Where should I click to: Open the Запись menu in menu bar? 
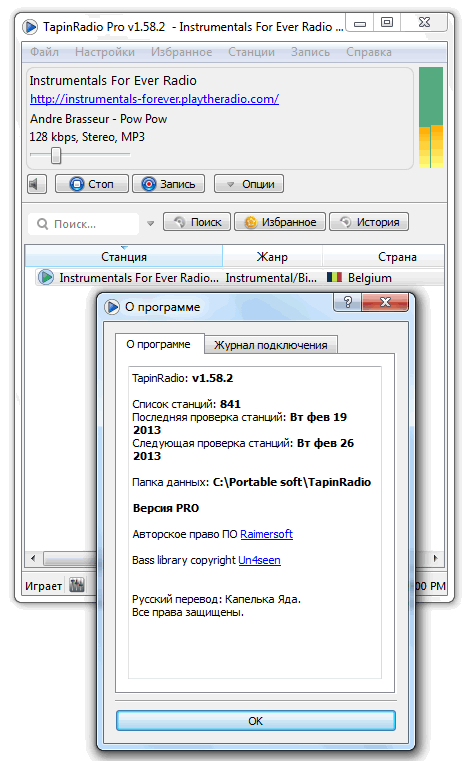(310, 52)
